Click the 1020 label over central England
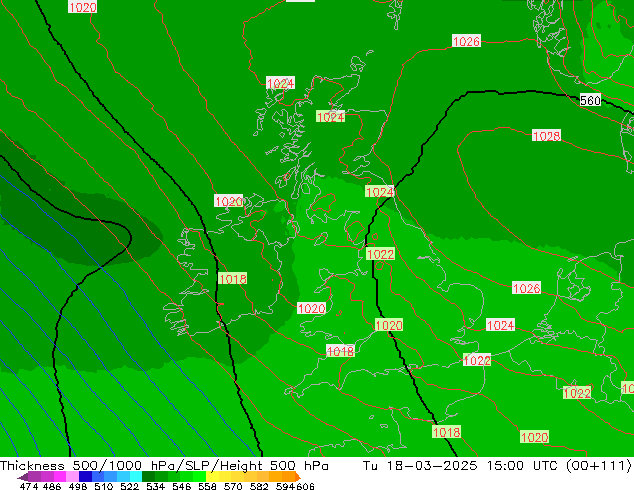Screen dimensions: 634x490 coord(389,325)
